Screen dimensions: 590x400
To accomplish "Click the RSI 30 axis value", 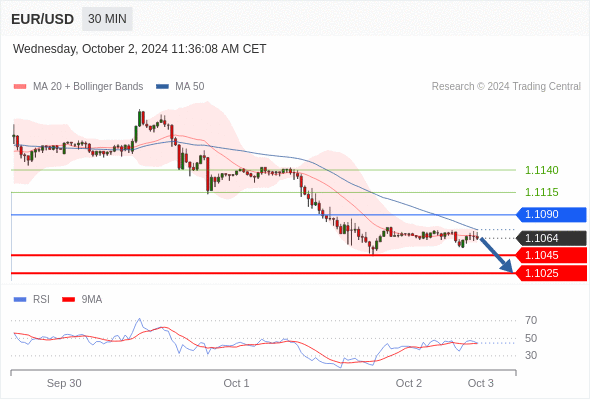I will 531,355.
